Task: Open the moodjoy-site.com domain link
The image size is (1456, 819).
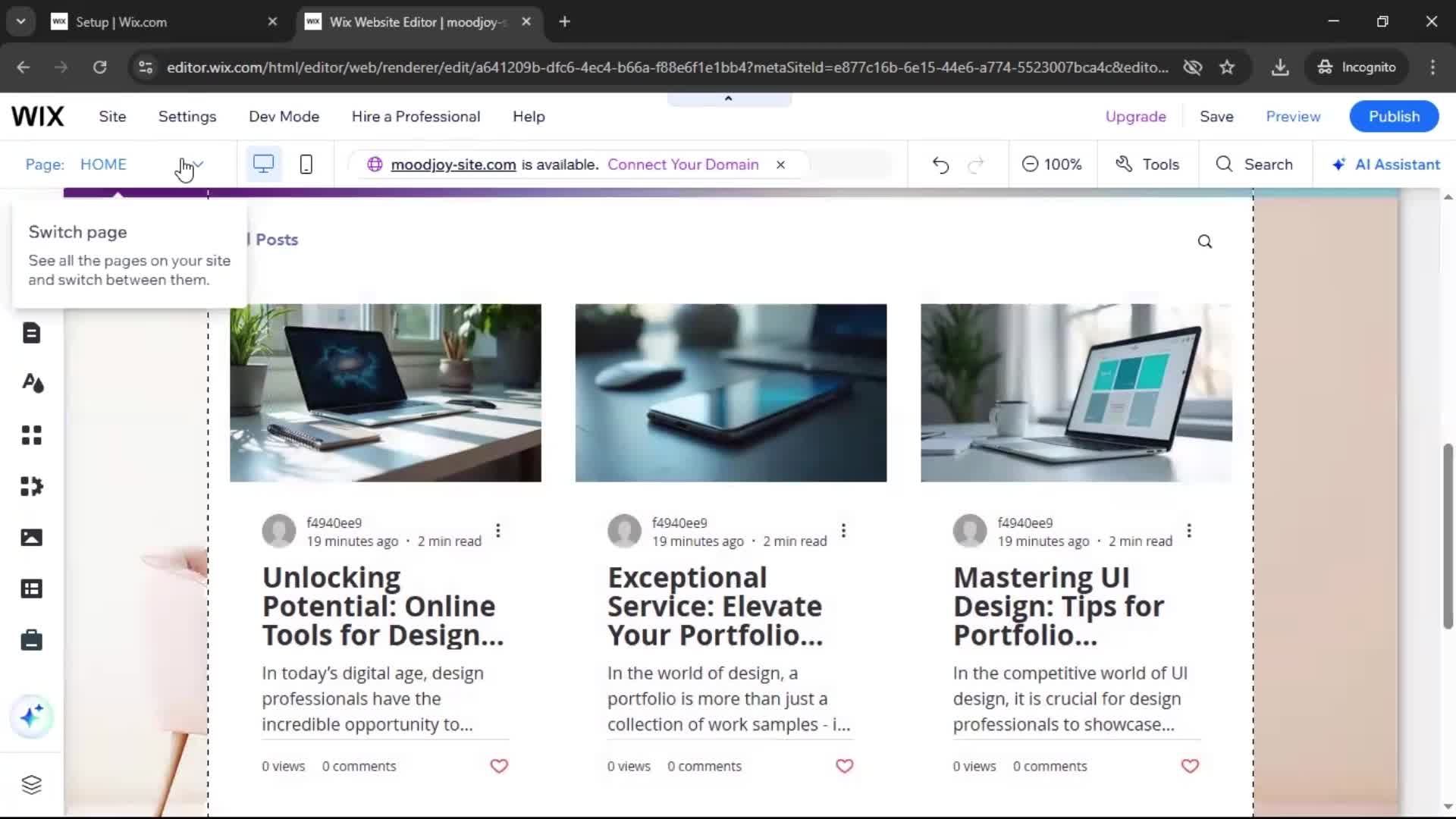Action: tap(453, 165)
